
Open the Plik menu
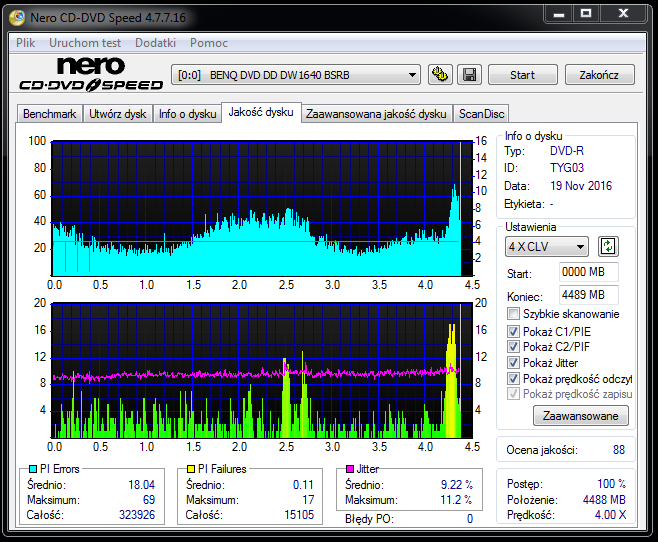(26, 43)
